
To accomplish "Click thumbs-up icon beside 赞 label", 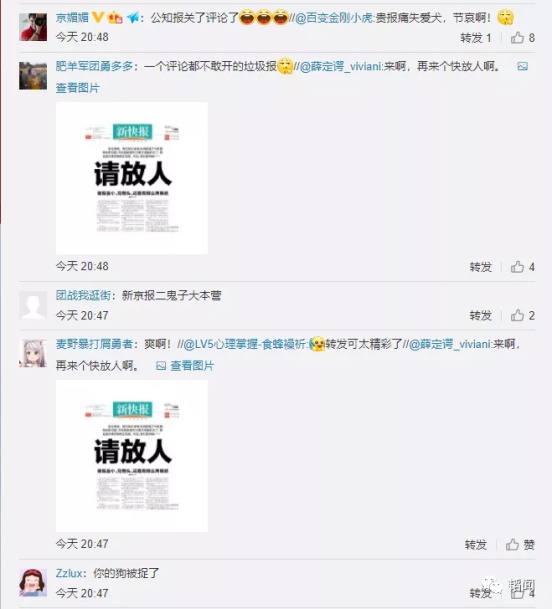I will click(512, 545).
